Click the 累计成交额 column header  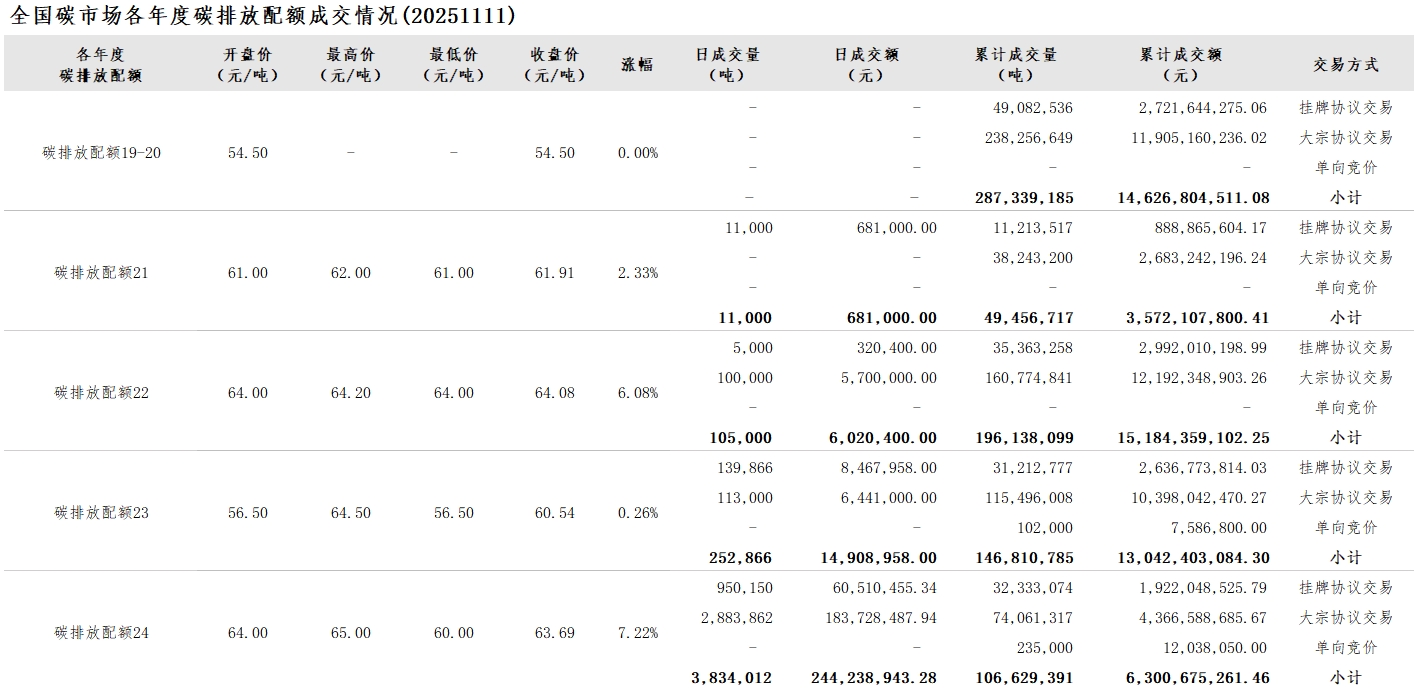coord(1181,64)
